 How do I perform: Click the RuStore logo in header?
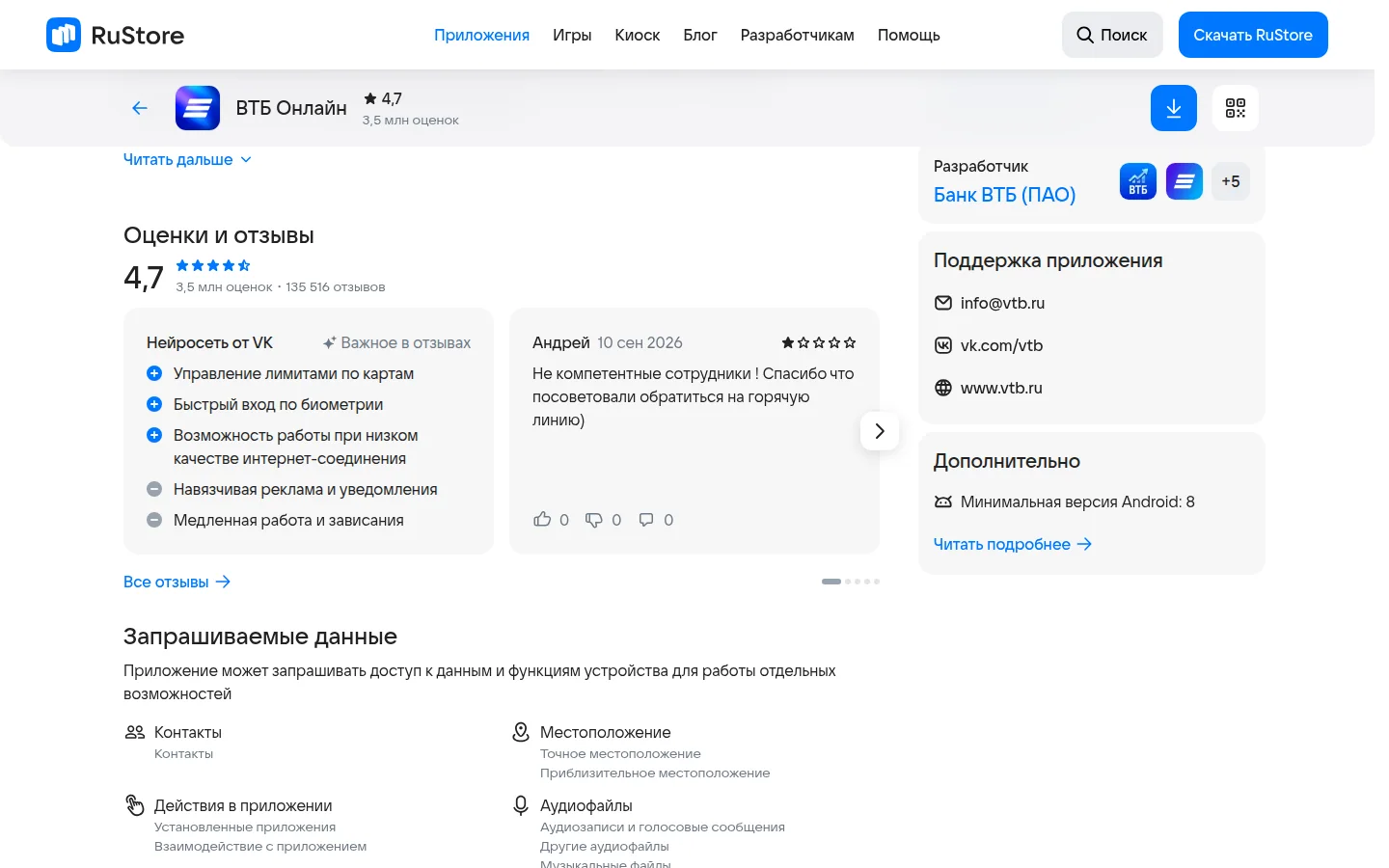(x=115, y=35)
